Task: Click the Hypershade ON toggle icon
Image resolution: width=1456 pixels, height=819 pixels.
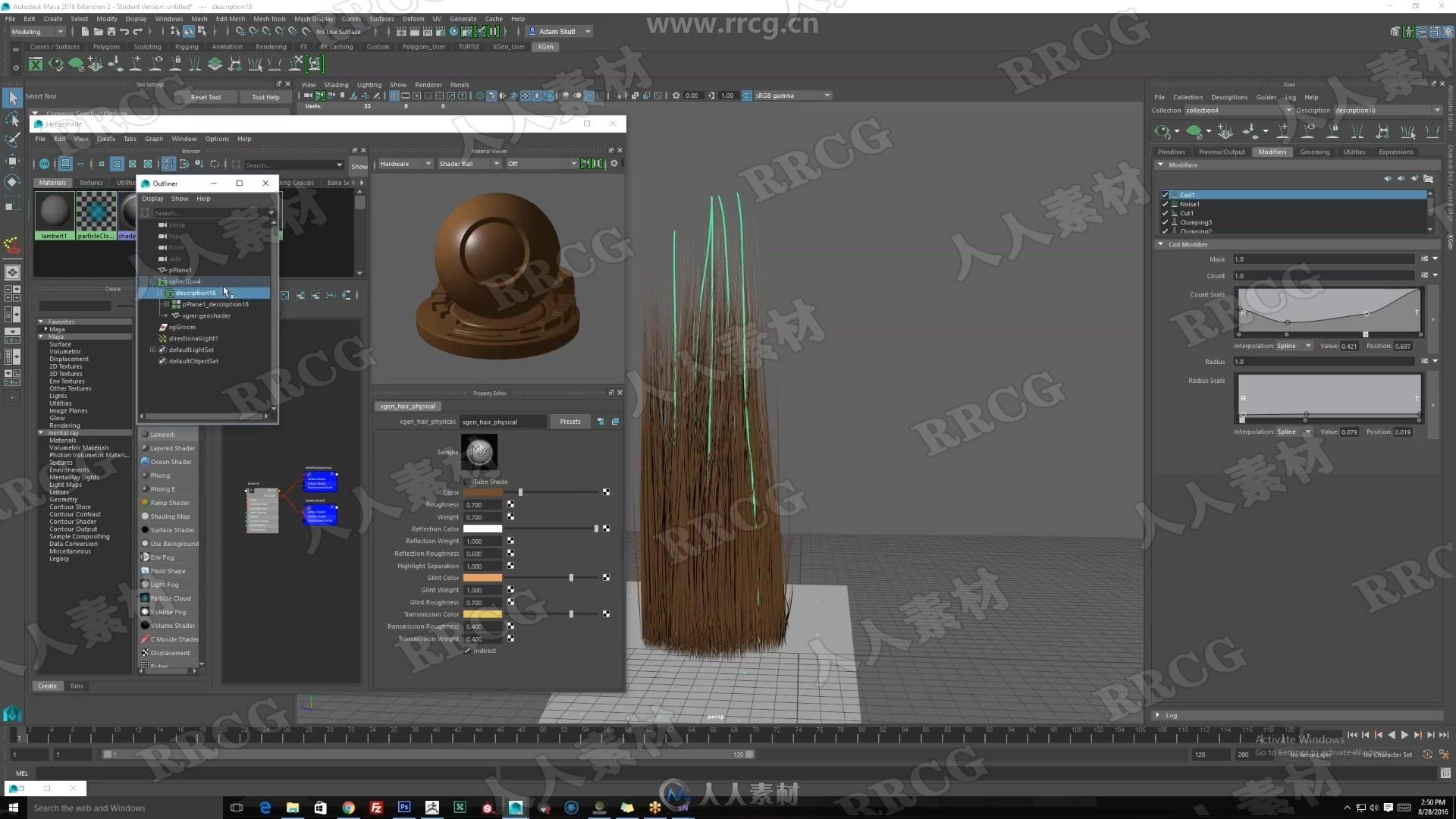Action: 44,164
